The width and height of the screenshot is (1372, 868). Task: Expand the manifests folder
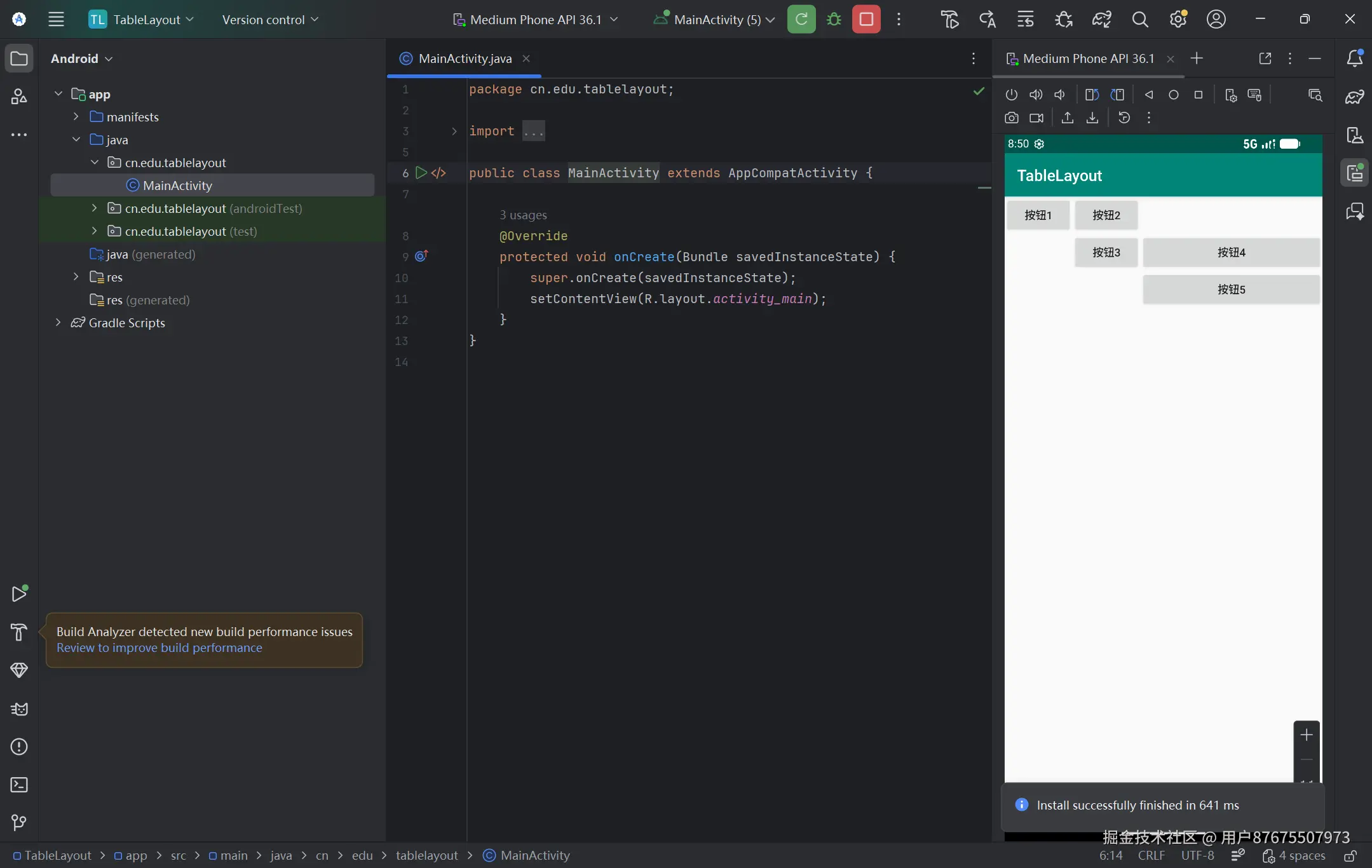pyautogui.click(x=76, y=117)
